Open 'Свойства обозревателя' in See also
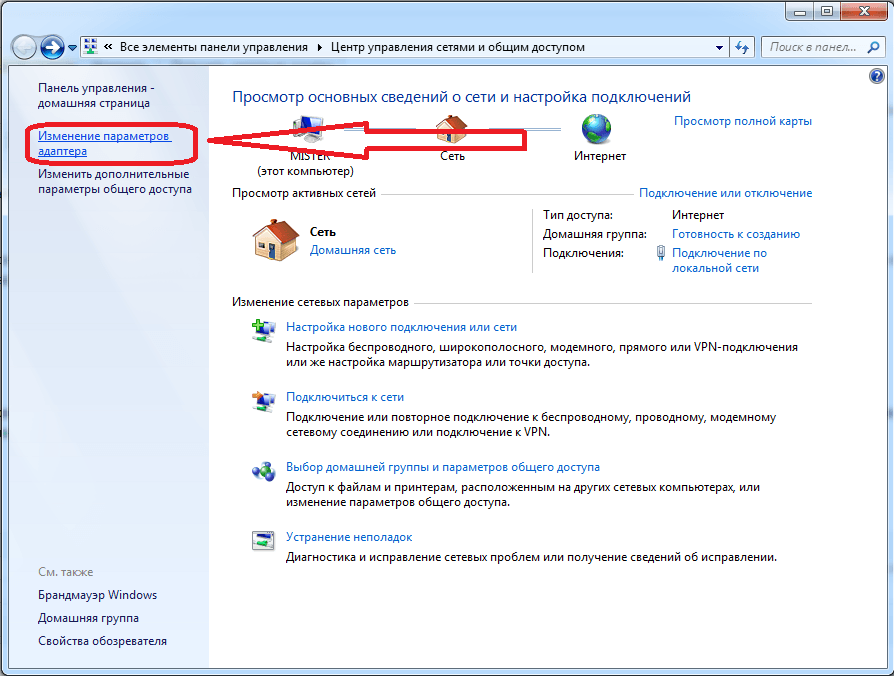The width and height of the screenshot is (894, 676). click(103, 641)
